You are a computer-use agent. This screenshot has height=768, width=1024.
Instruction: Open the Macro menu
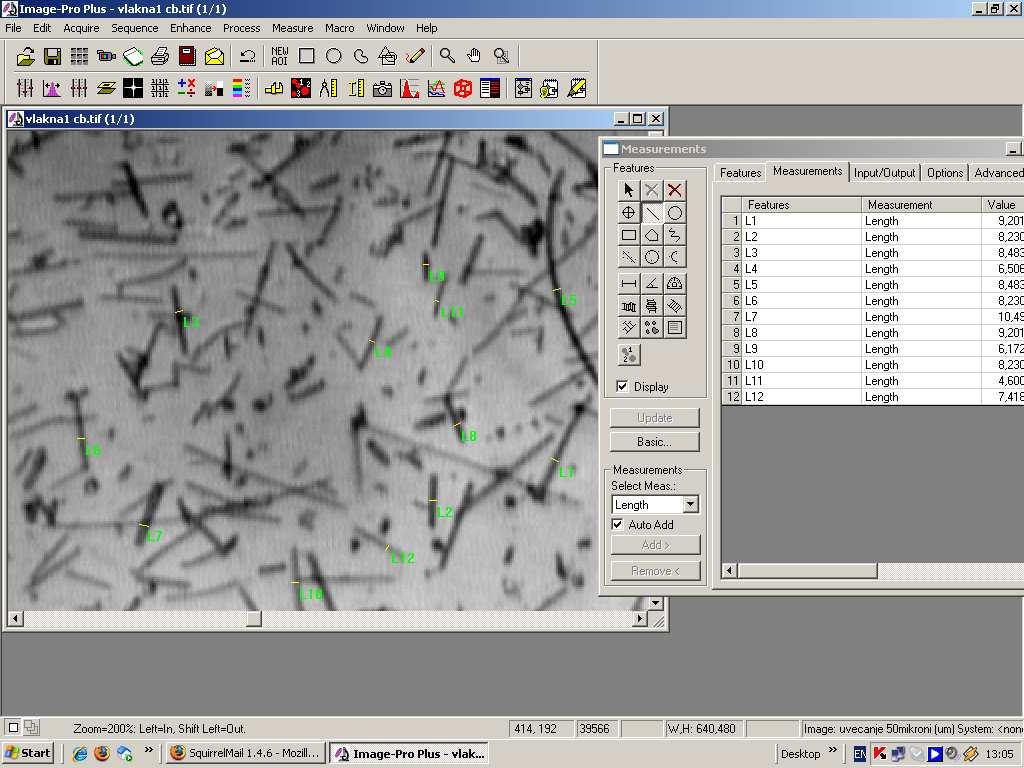tap(340, 28)
